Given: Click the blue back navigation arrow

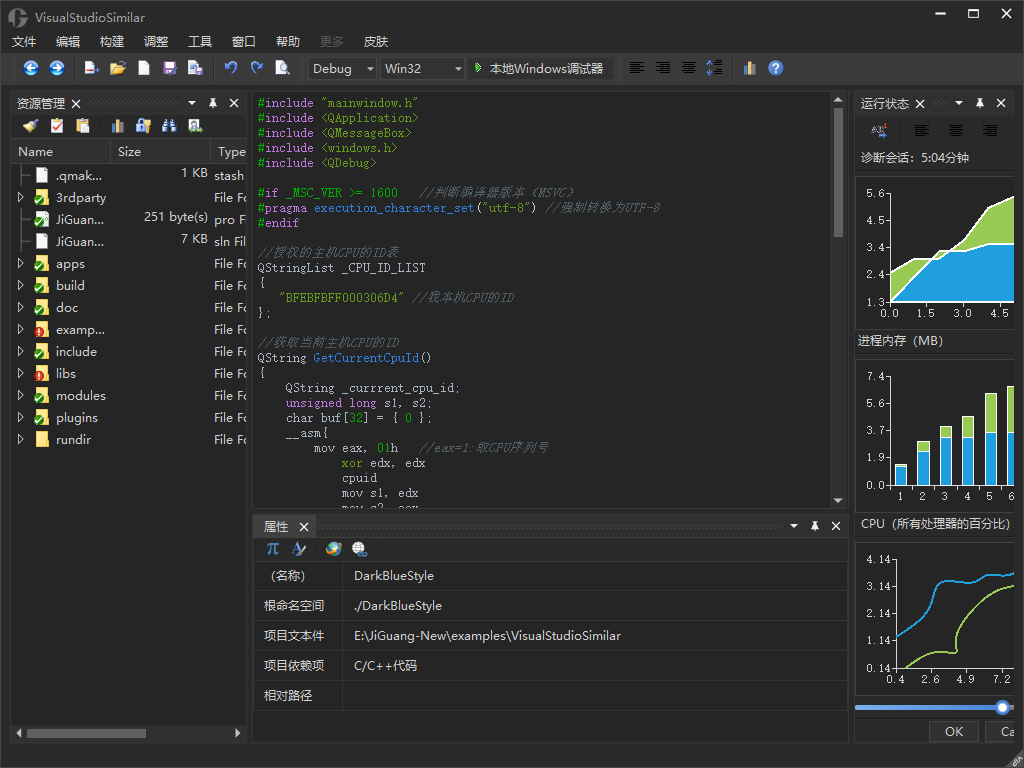Looking at the screenshot, I should (31, 68).
